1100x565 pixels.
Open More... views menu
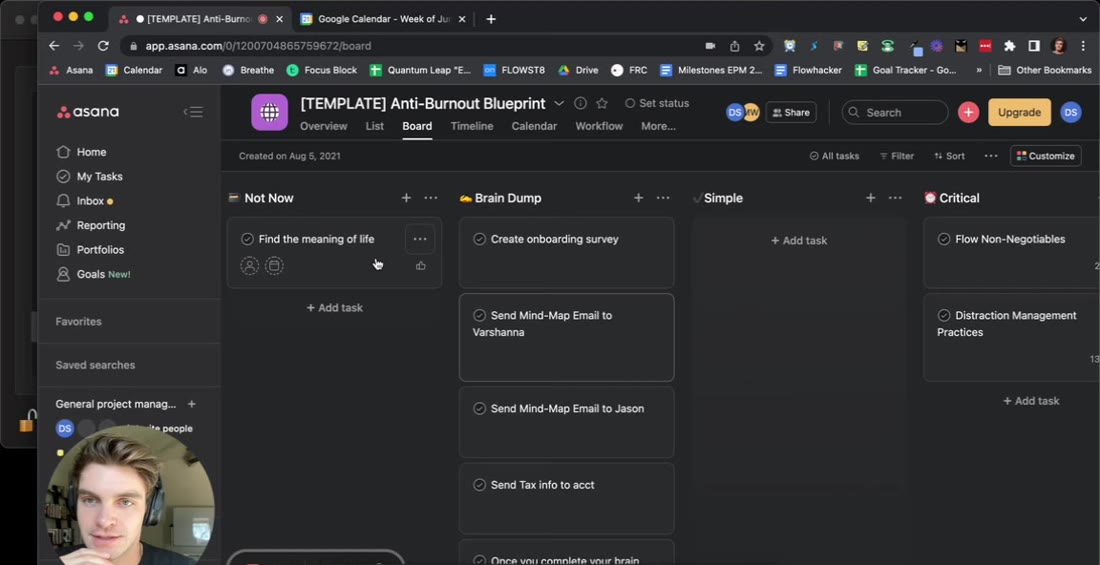658,126
